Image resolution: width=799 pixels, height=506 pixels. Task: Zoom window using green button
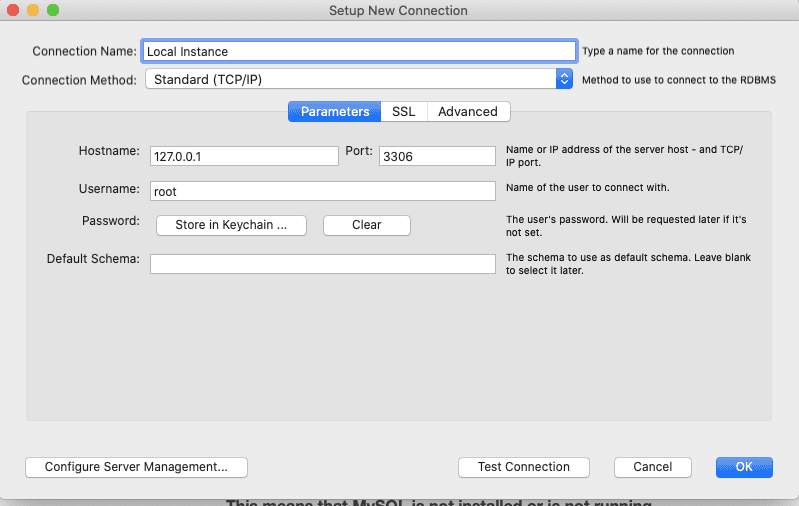pos(53,10)
